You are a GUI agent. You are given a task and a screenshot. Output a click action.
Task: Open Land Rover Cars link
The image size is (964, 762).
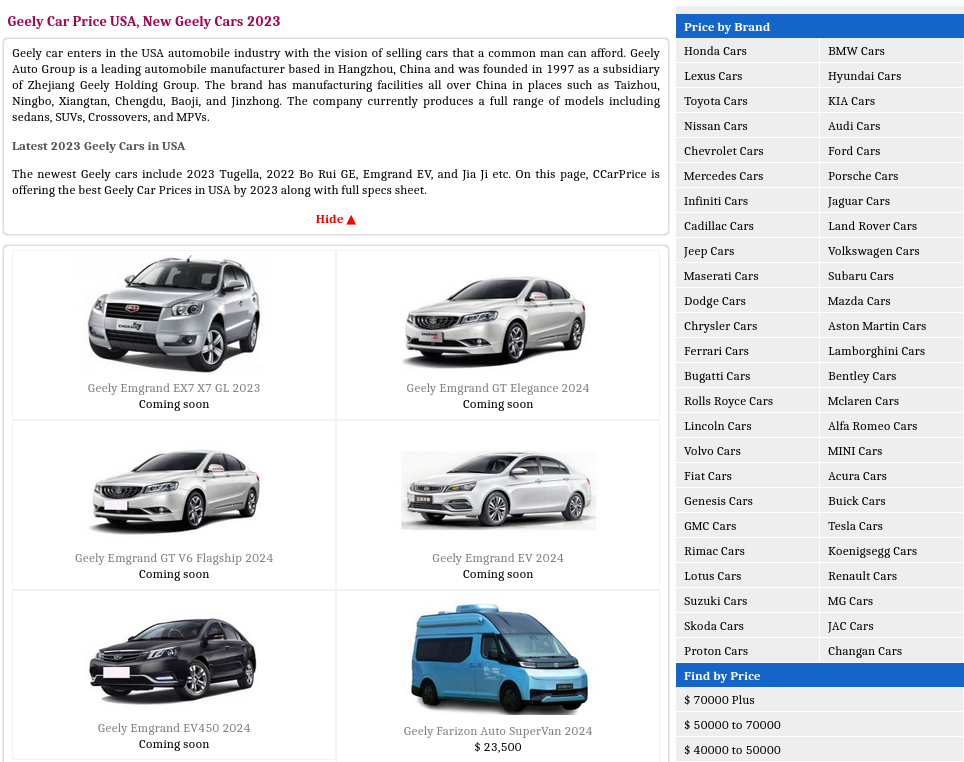coord(872,226)
